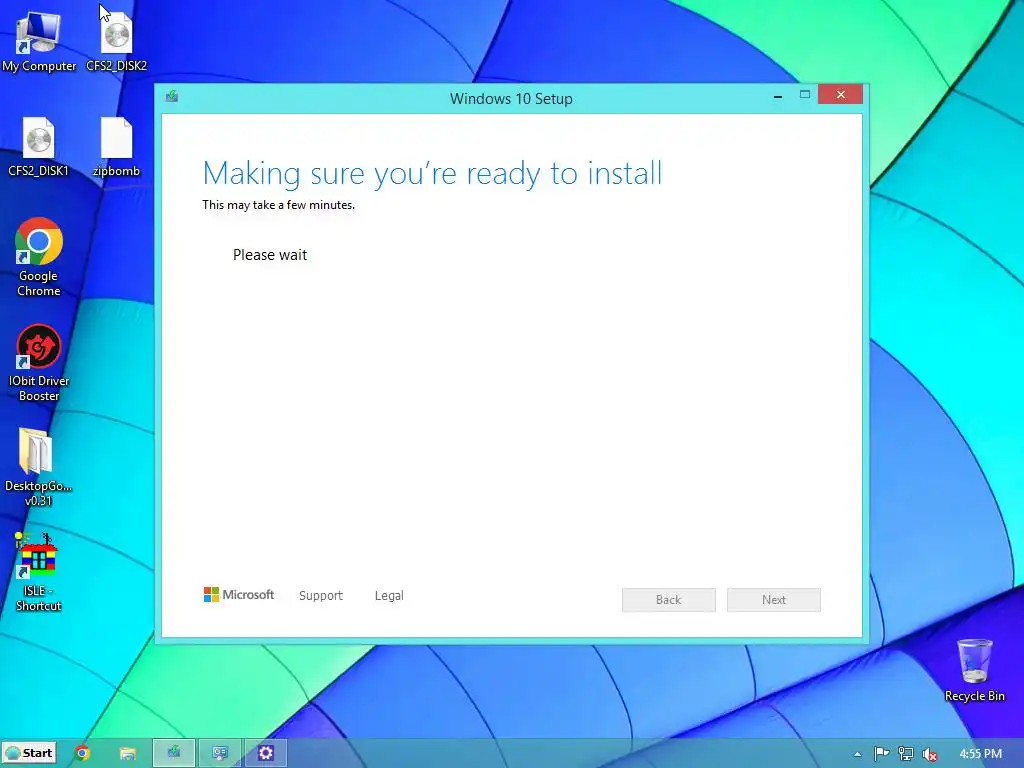Image resolution: width=1024 pixels, height=768 pixels.
Task: Select the CFS2_DISK1 disc image icon
Action: pyautogui.click(x=39, y=146)
